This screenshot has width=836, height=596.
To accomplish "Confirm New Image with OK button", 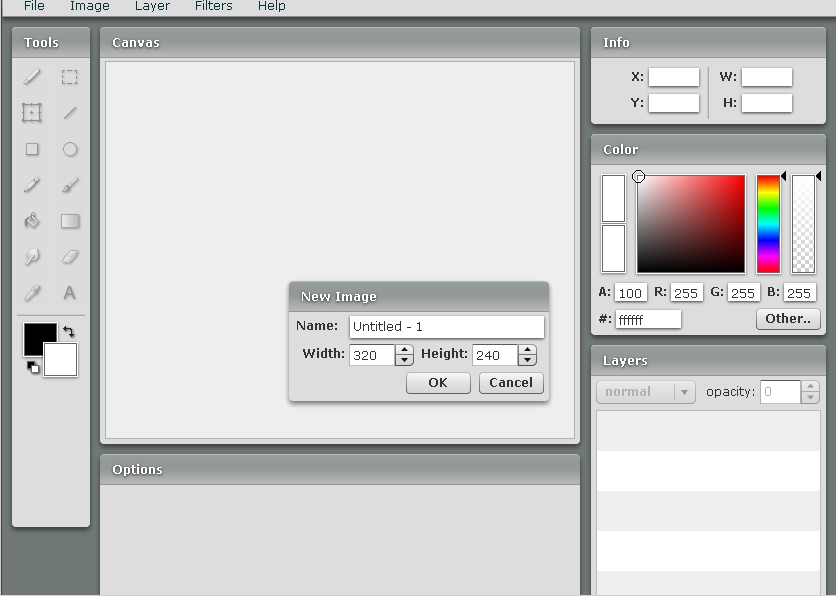I will (438, 383).
